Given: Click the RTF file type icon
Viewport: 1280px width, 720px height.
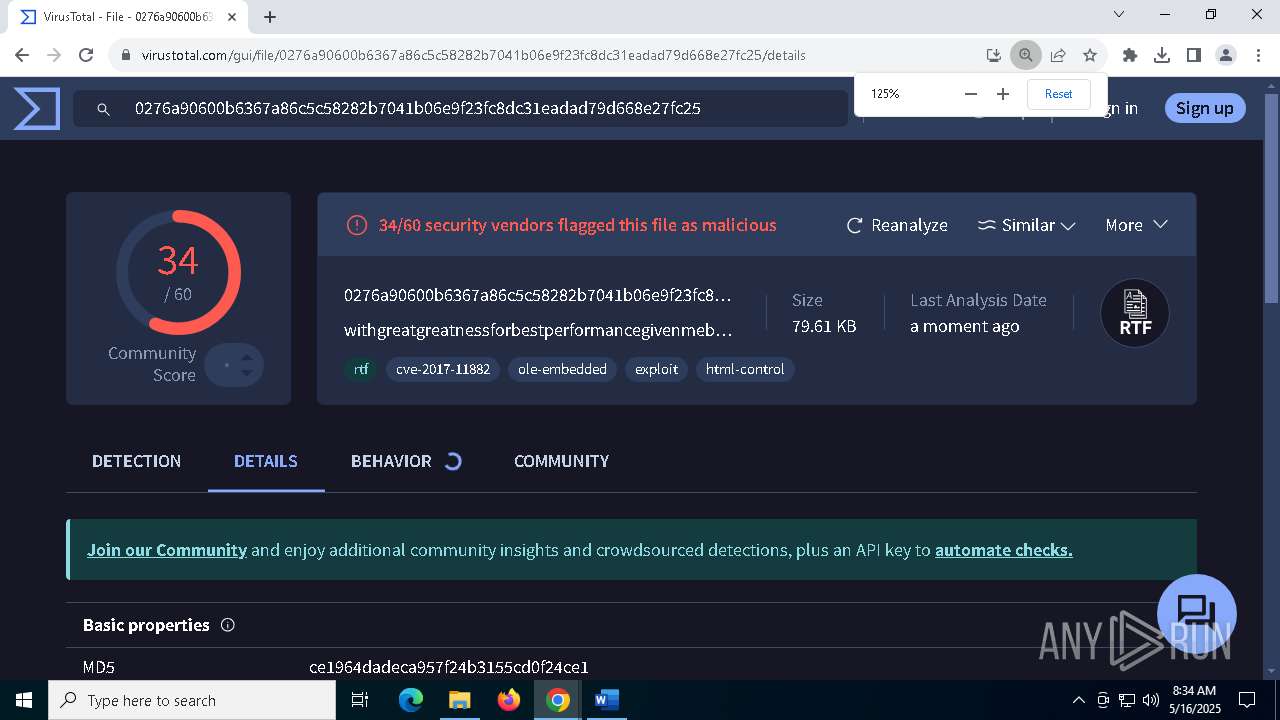Looking at the screenshot, I should pos(1135,313).
